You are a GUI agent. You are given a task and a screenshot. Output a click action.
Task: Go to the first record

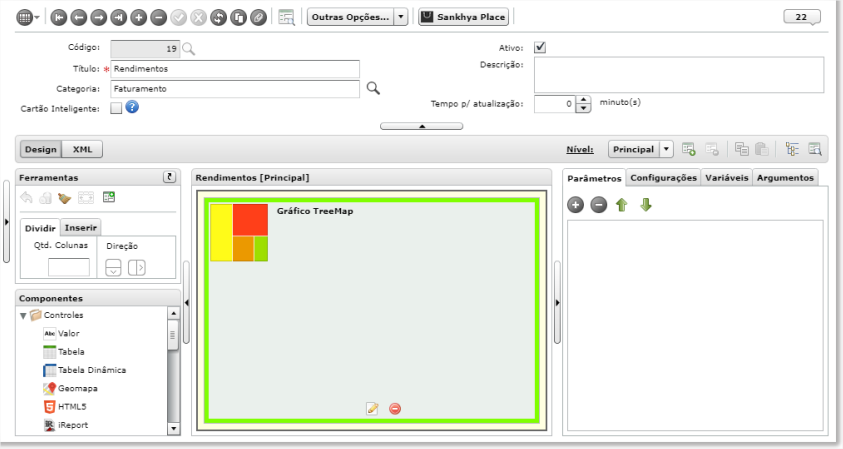(x=59, y=18)
